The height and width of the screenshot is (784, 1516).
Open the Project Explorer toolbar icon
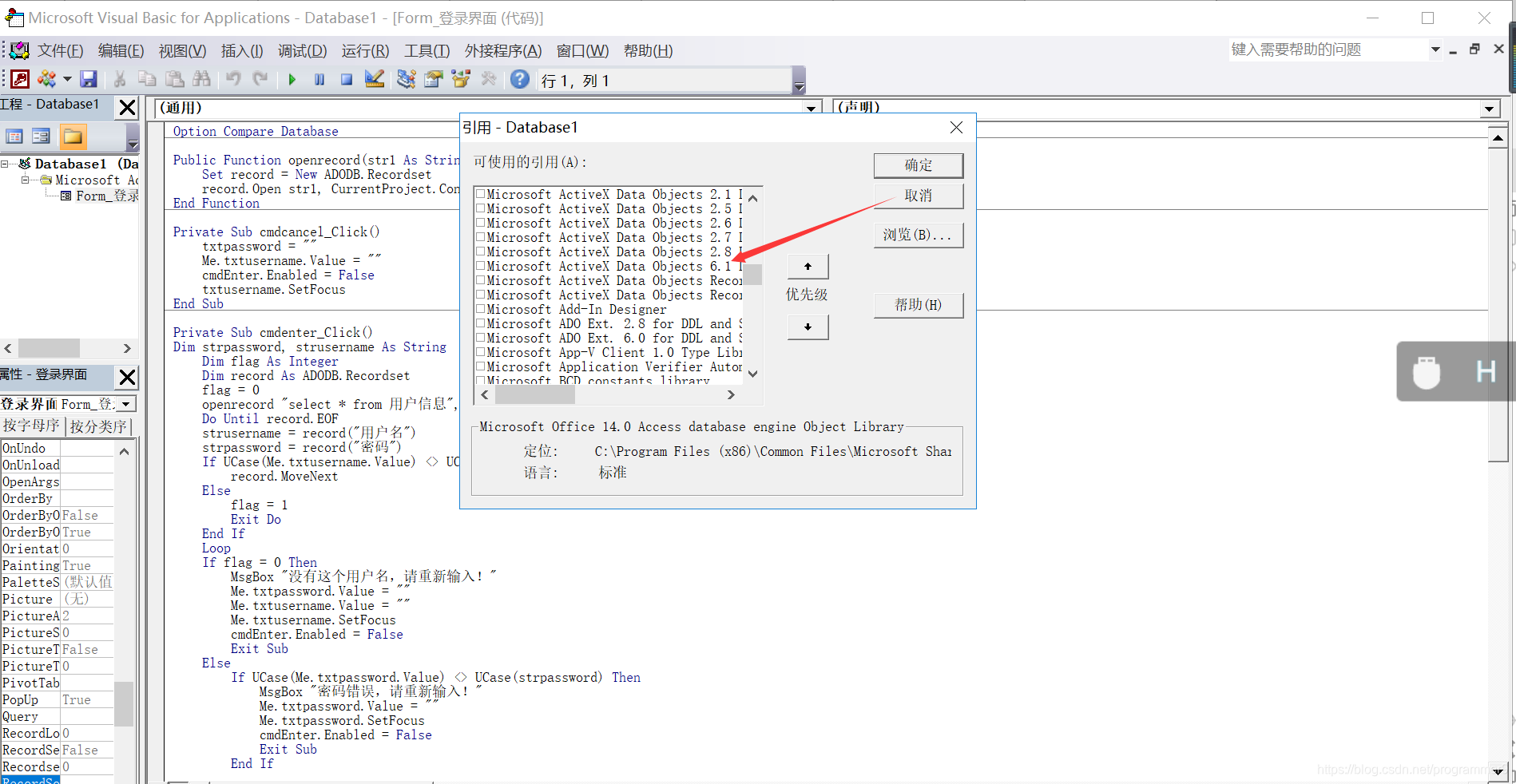pyautogui.click(x=407, y=79)
